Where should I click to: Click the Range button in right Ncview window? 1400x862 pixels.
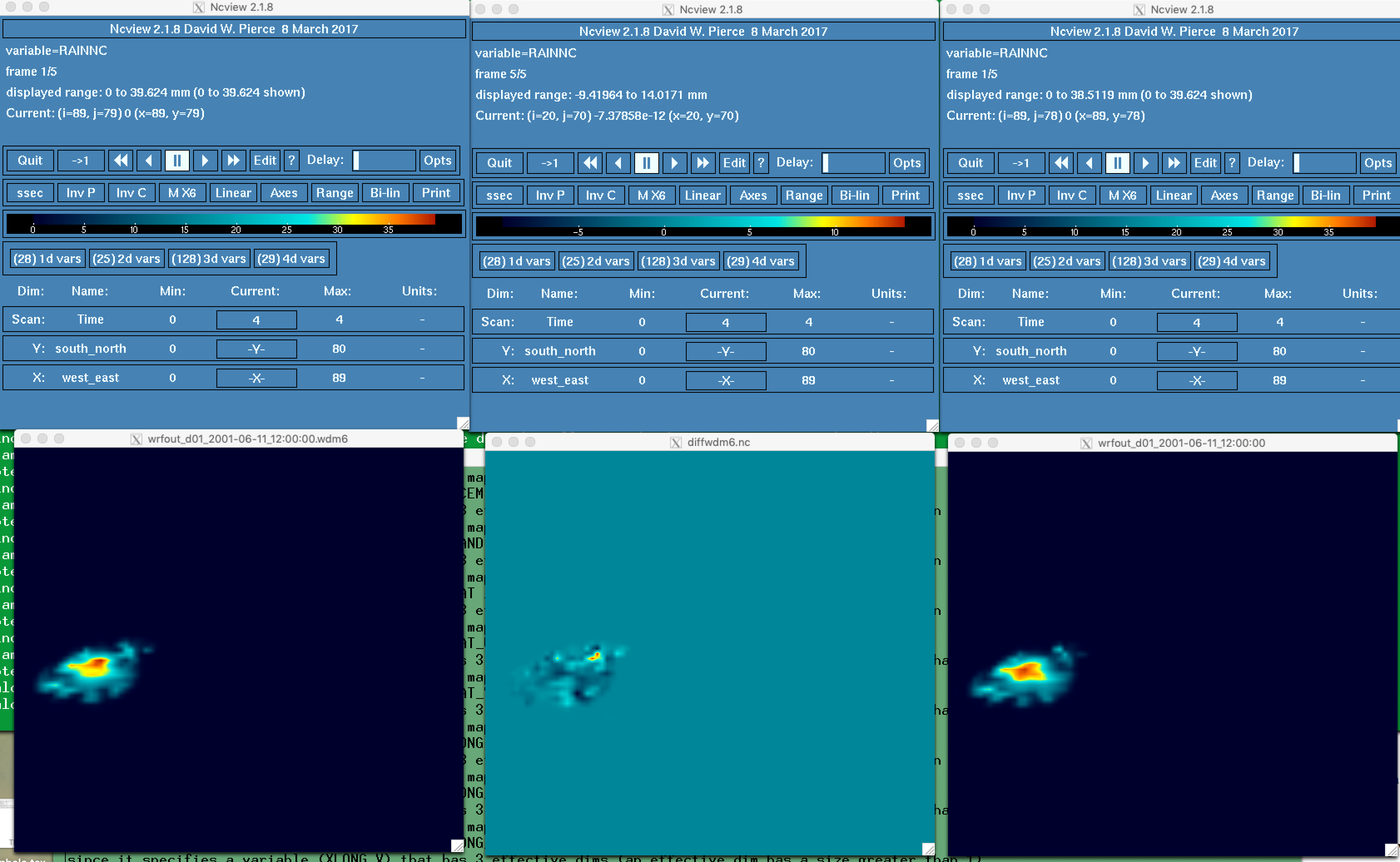point(1275,196)
